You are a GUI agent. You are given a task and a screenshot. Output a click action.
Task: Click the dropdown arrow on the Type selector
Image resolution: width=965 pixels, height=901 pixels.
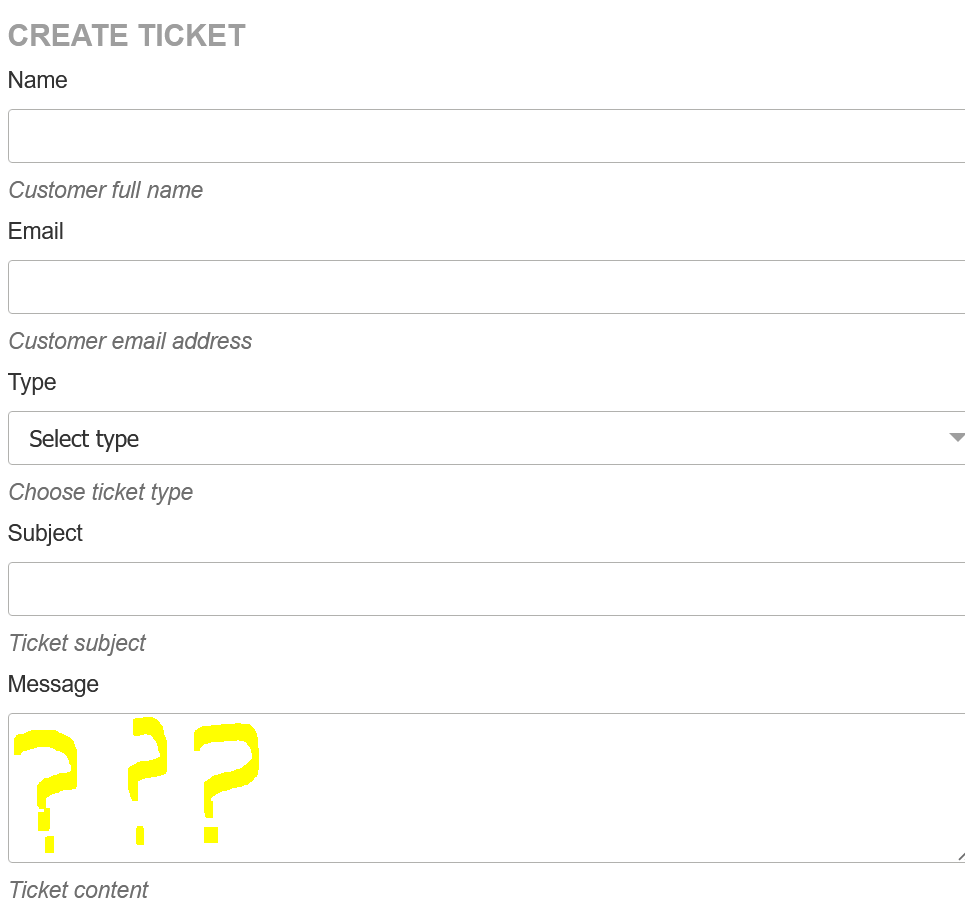coord(956,437)
